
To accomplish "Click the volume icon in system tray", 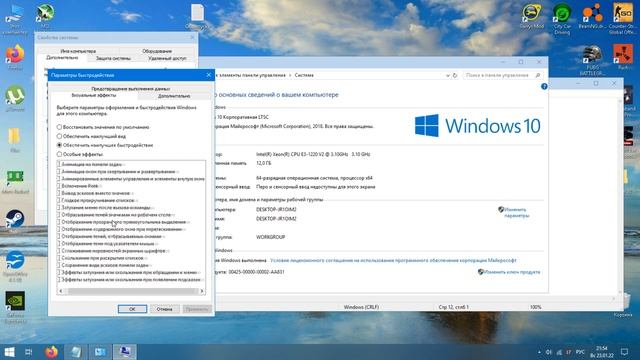I will pos(549,352).
